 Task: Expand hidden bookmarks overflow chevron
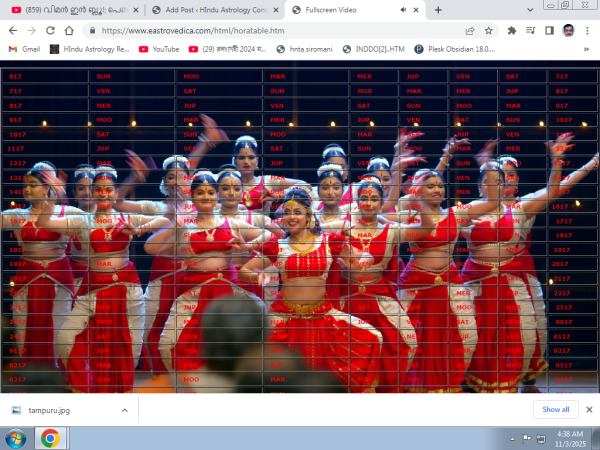pos(588,48)
